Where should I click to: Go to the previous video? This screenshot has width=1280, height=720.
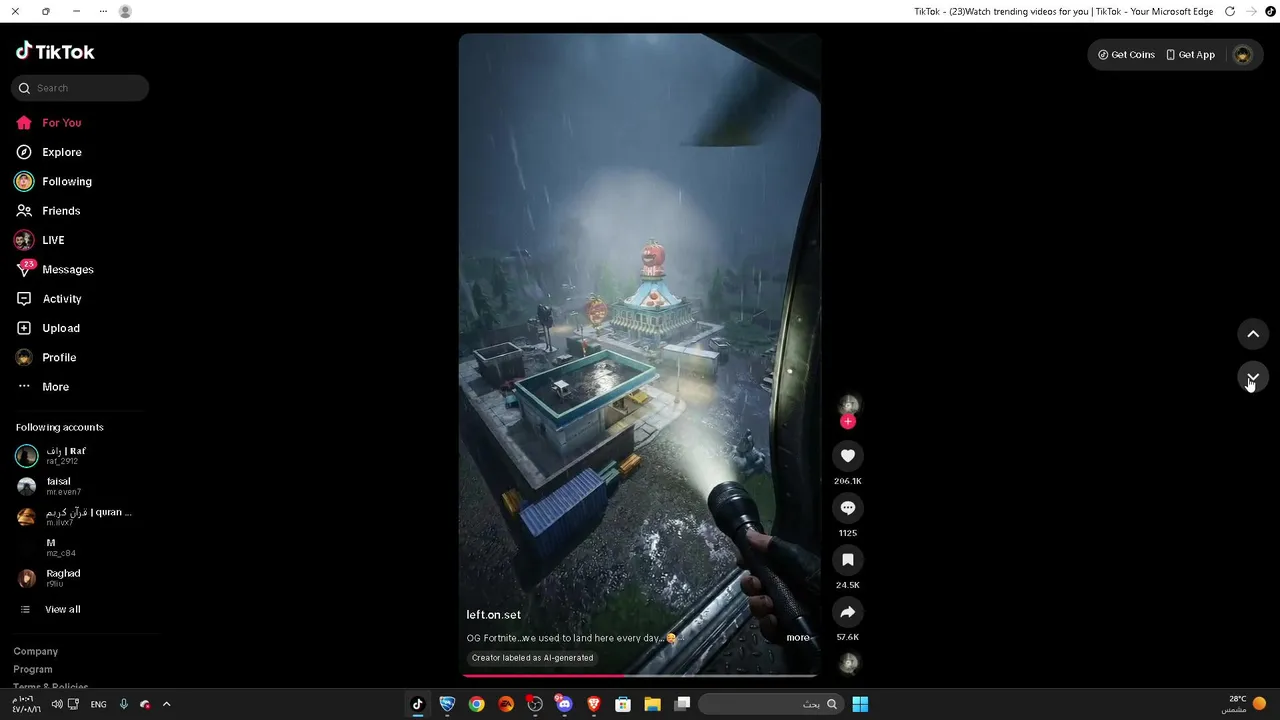1253,334
